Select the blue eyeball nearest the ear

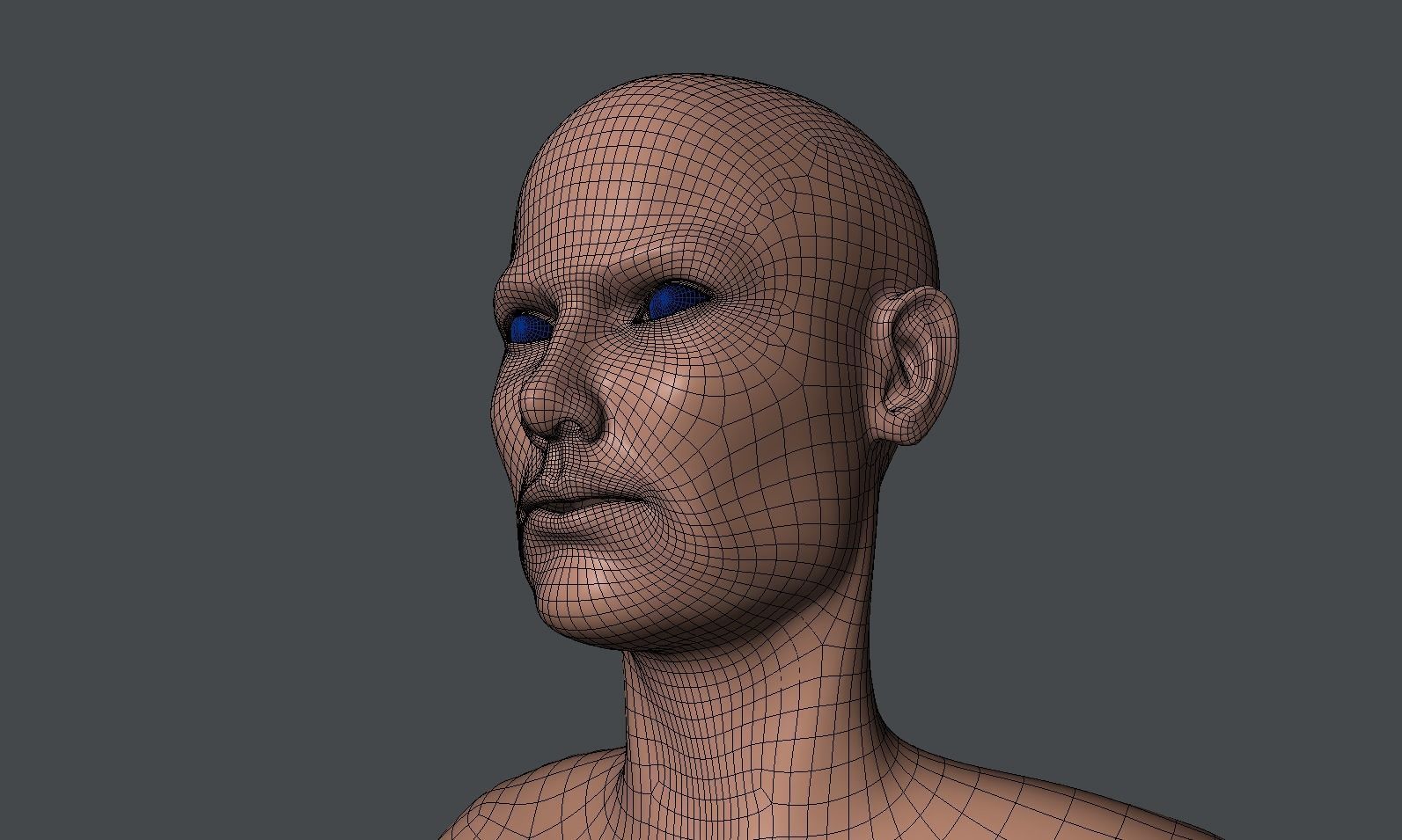click(679, 301)
